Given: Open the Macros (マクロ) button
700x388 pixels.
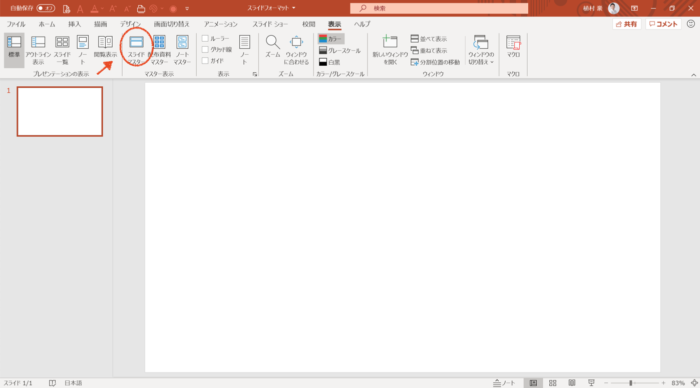Looking at the screenshot, I should pos(513,46).
